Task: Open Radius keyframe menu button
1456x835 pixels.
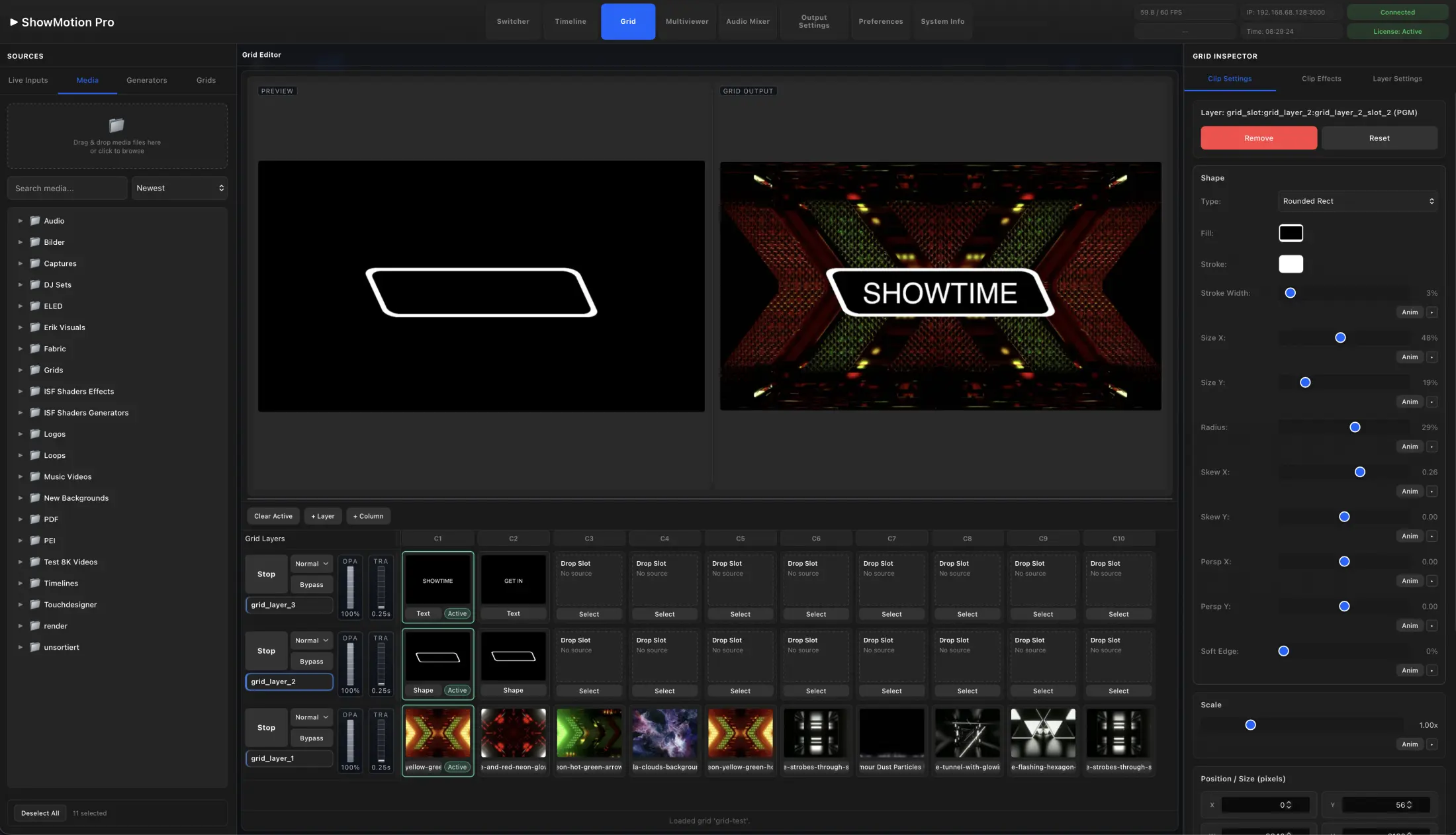Action: pyautogui.click(x=1432, y=447)
